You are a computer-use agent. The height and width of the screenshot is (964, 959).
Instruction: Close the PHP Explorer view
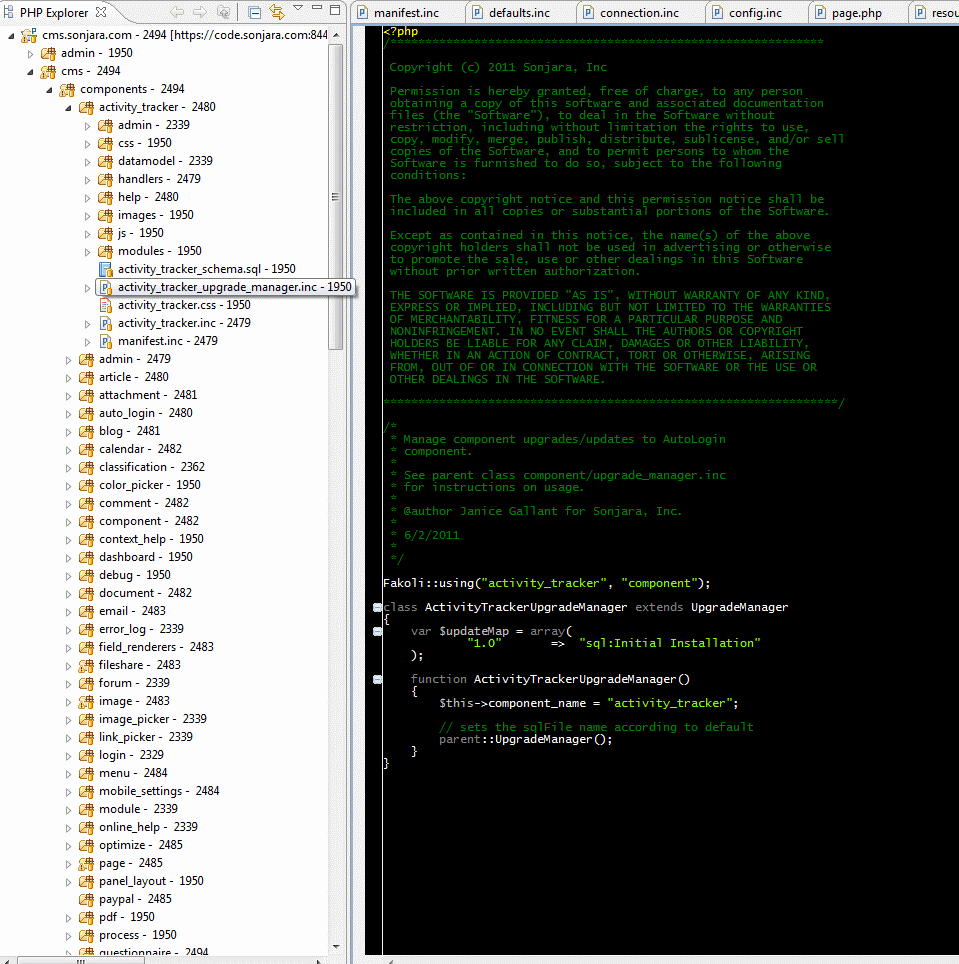coord(99,13)
